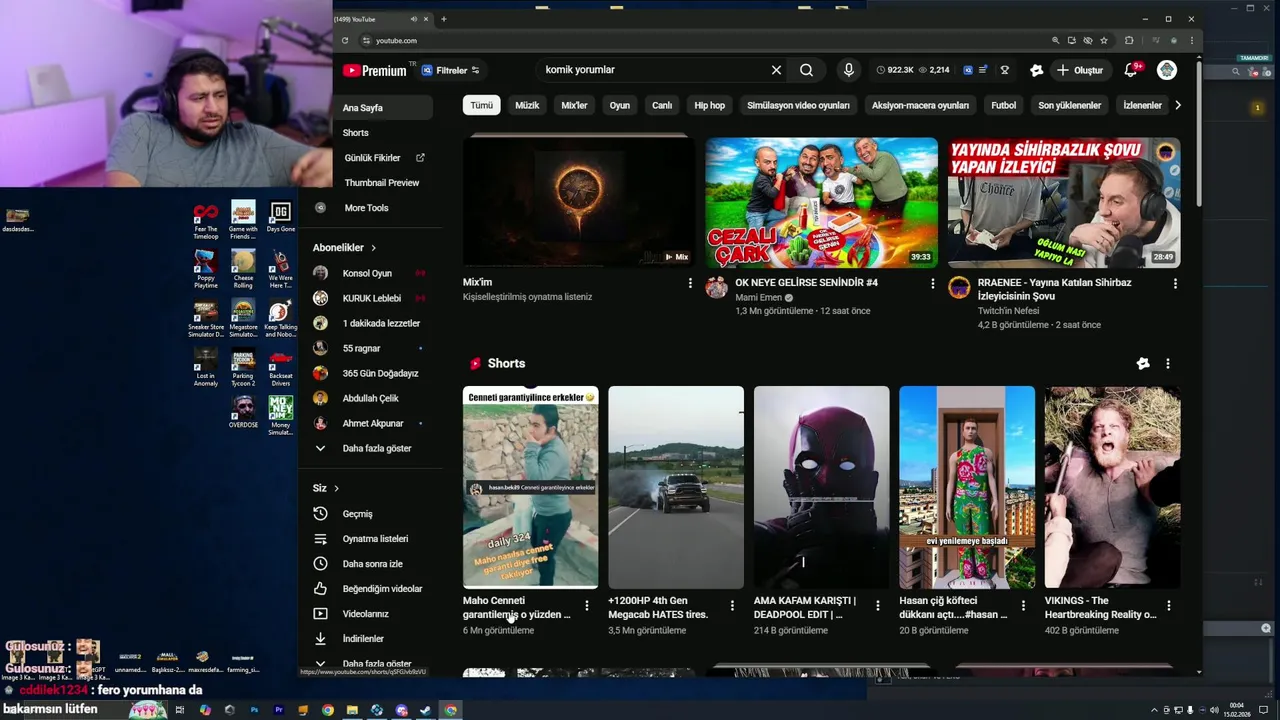
Task: Open options for RRAENEE video
Action: click(1175, 284)
